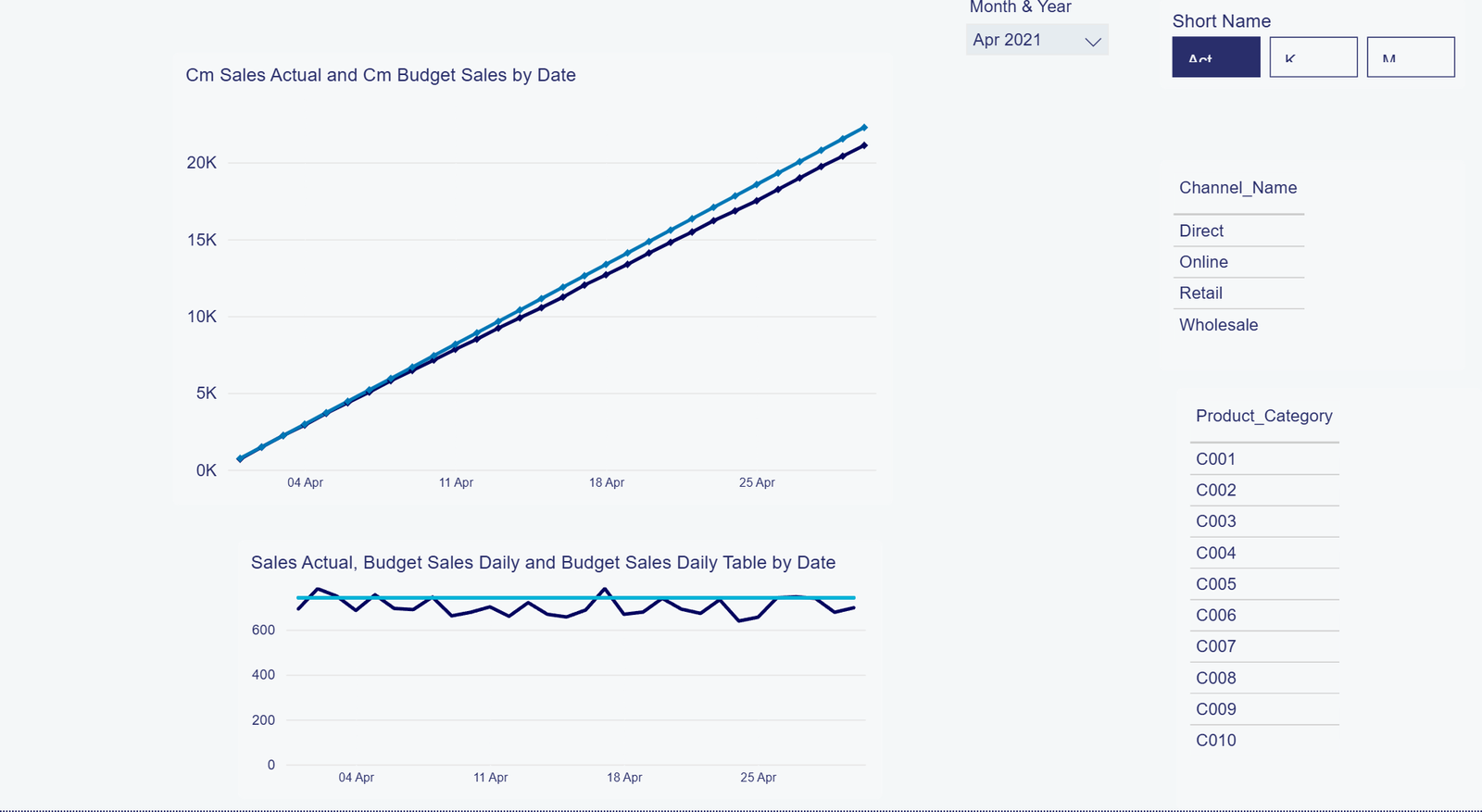Screen dimensions: 1482x812
Task: Select product category C002
Action: (x=1264, y=491)
